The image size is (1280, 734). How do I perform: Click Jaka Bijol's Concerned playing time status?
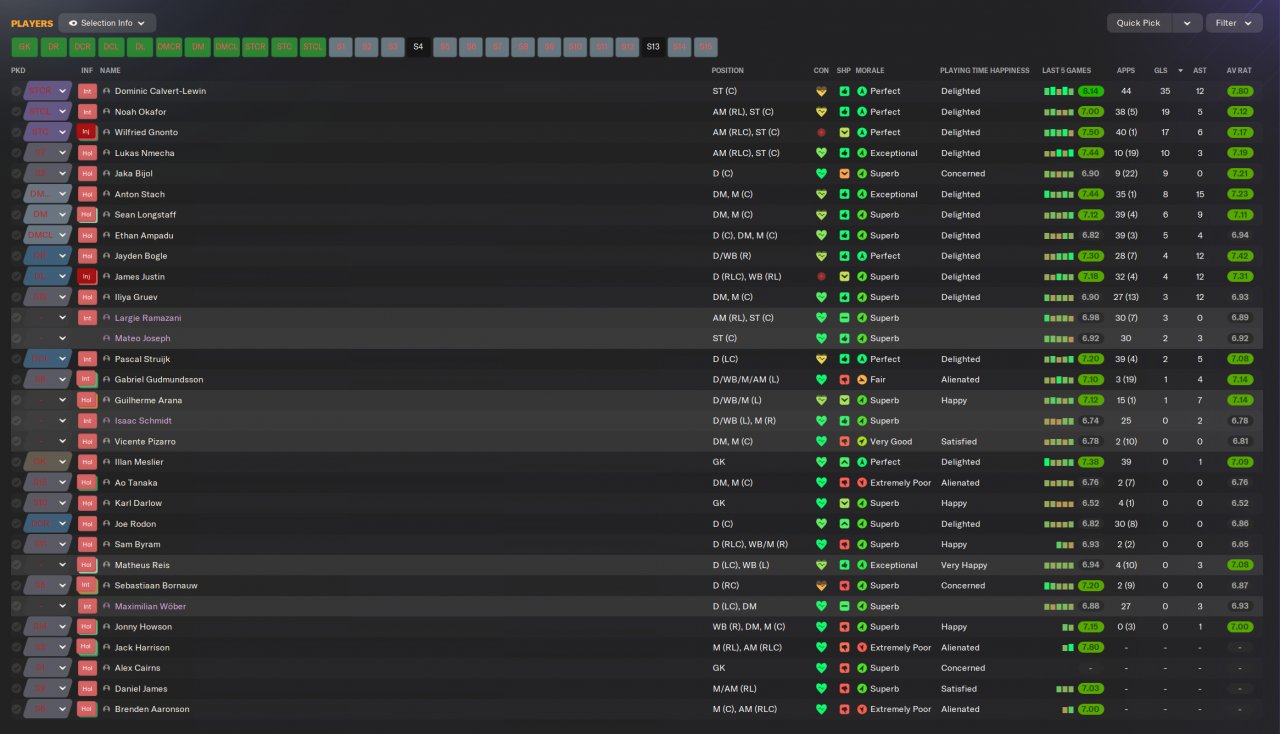963,174
